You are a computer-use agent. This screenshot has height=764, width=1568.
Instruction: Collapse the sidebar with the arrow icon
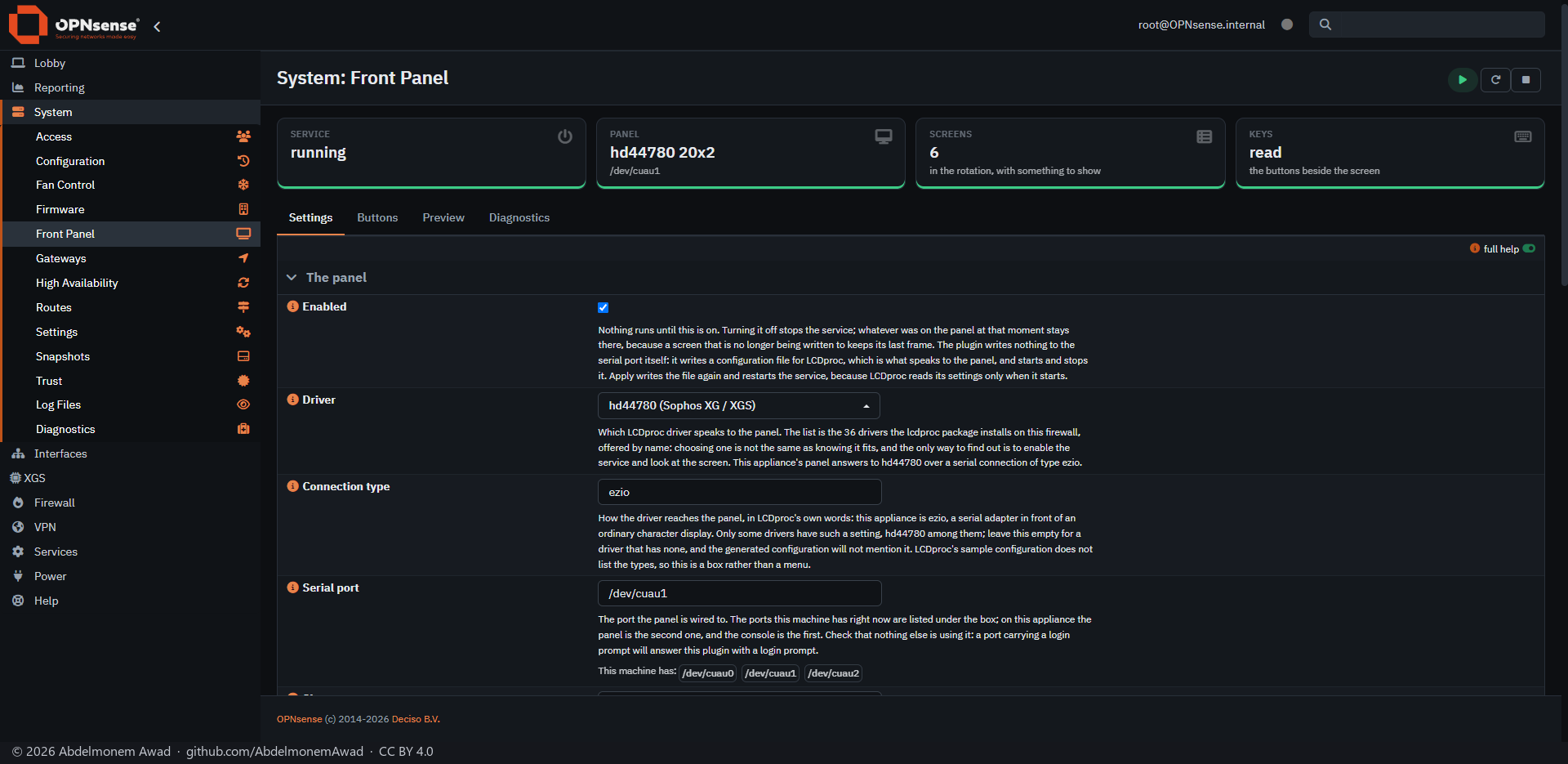[157, 26]
